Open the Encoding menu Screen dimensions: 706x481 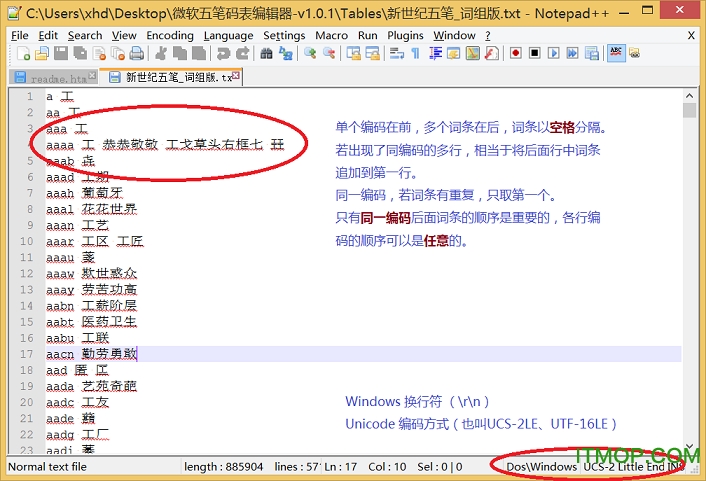[x=170, y=35]
